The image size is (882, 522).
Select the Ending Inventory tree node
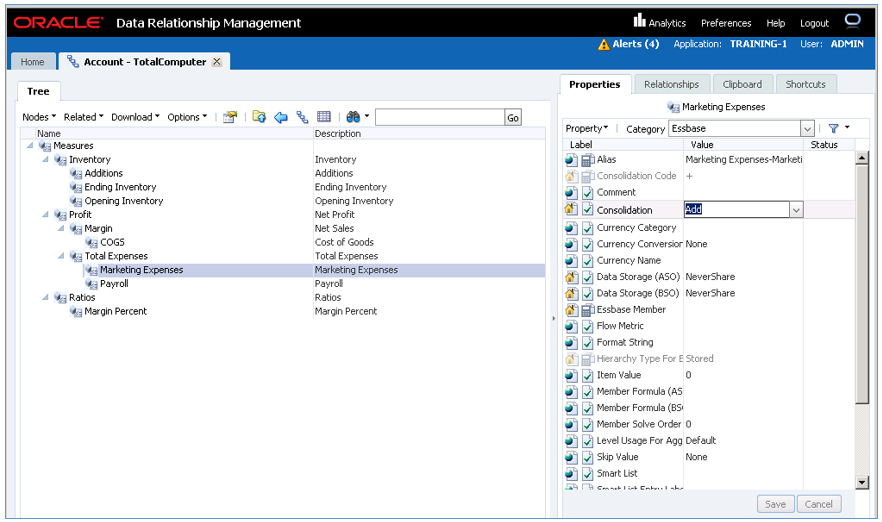click(120, 187)
